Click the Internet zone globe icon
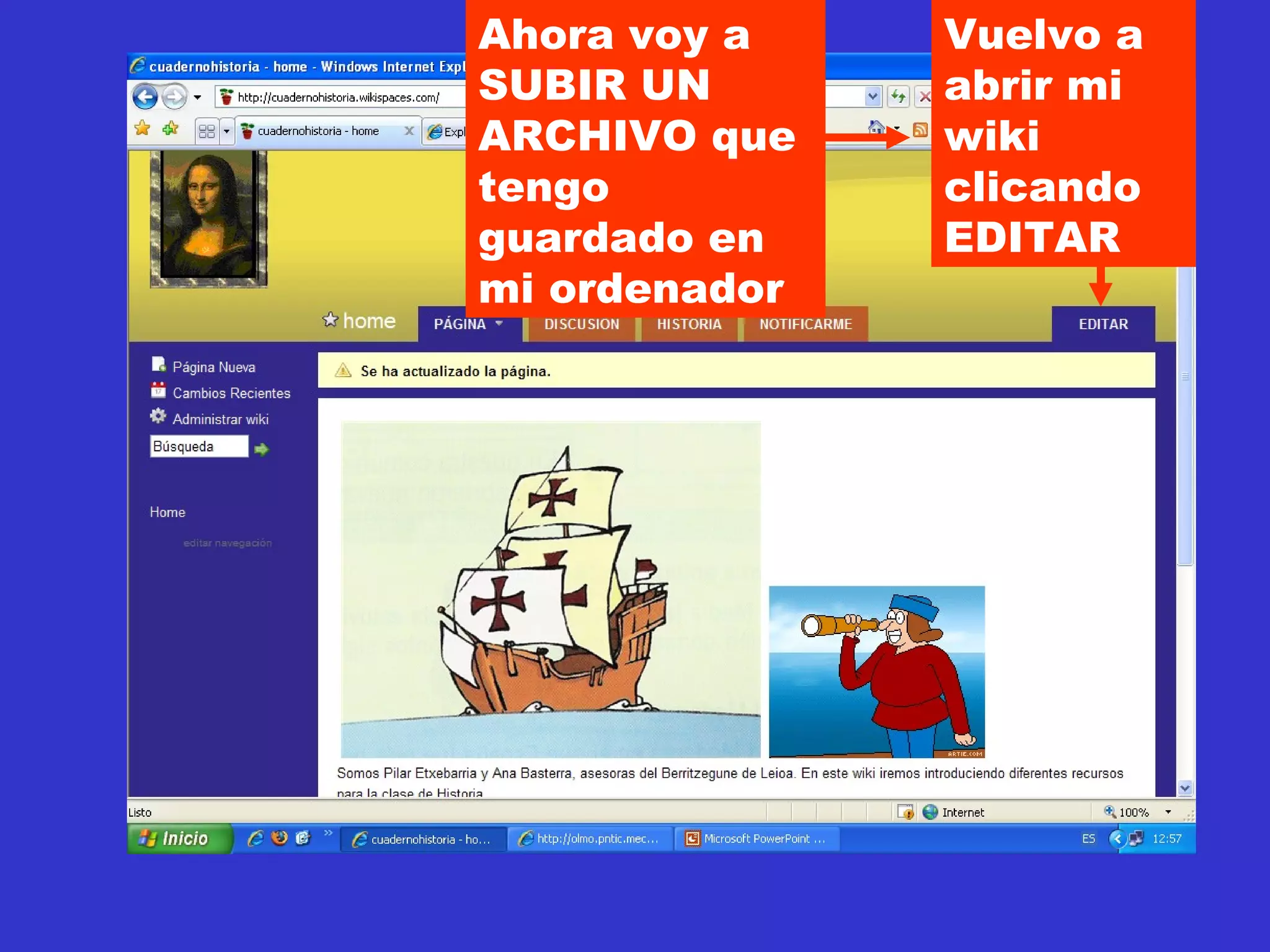Viewport: 1270px width, 952px height. pos(930,812)
